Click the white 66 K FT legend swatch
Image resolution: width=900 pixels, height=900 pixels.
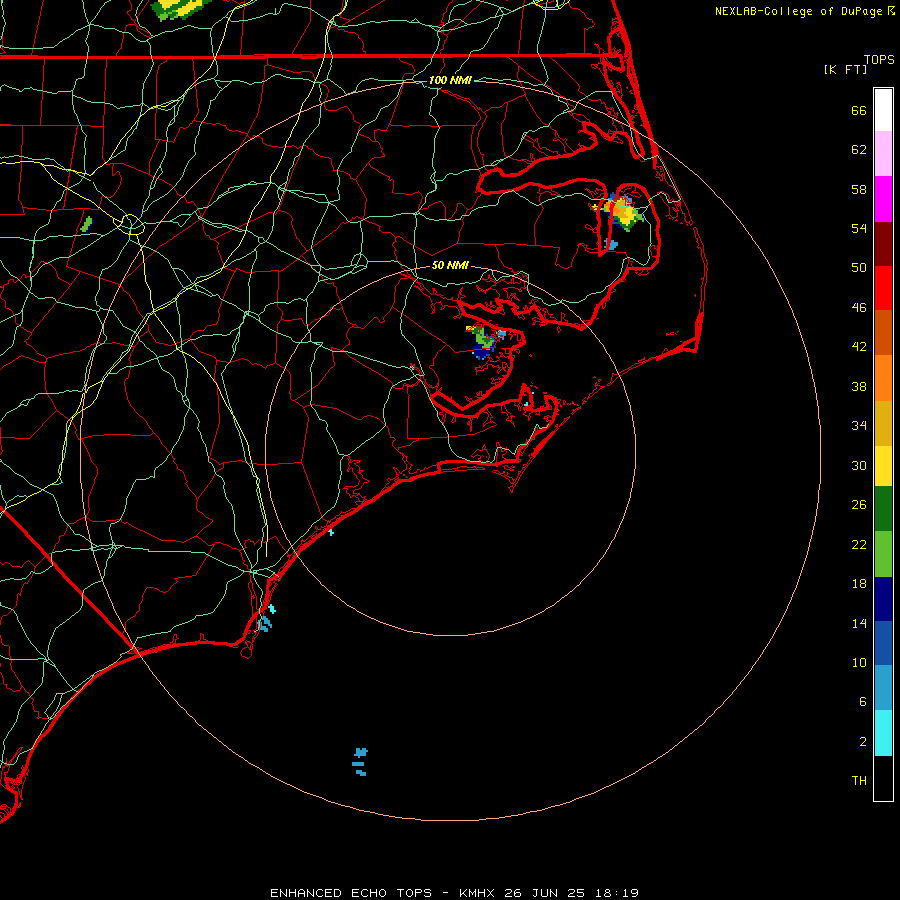883,110
